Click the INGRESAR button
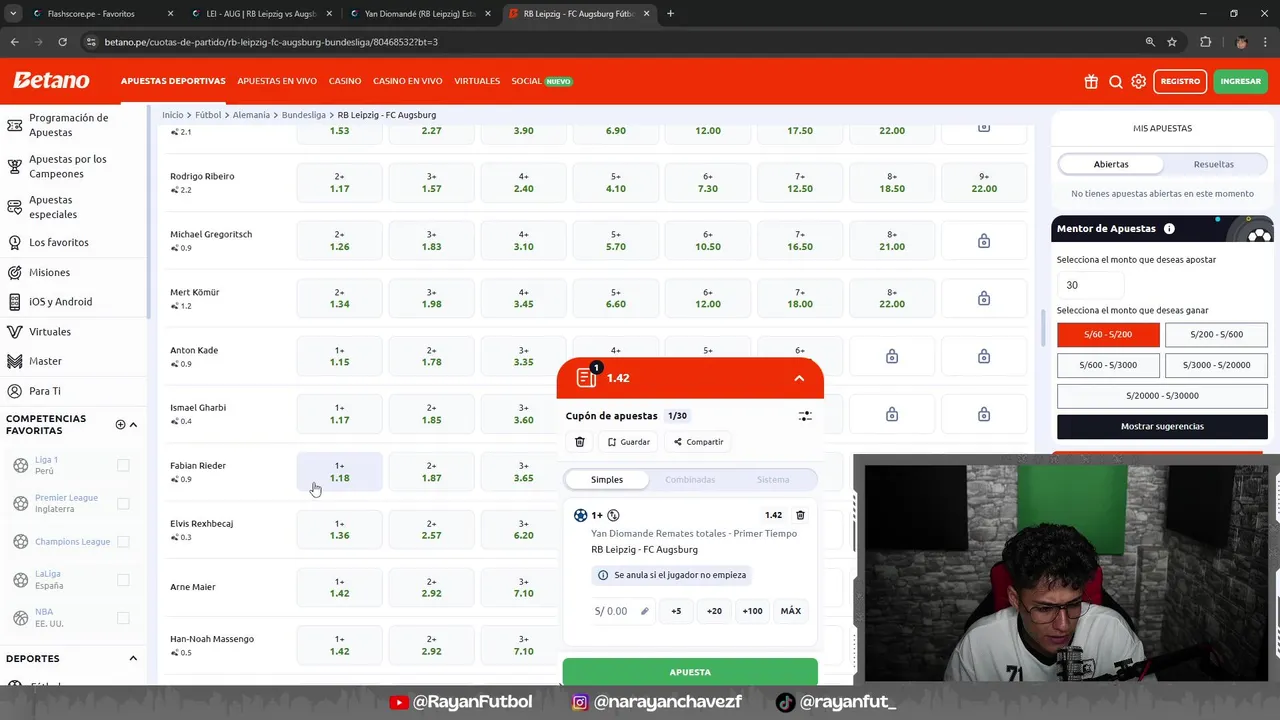Image resolution: width=1280 pixels, height=720 pixels. pos(1241,82)
